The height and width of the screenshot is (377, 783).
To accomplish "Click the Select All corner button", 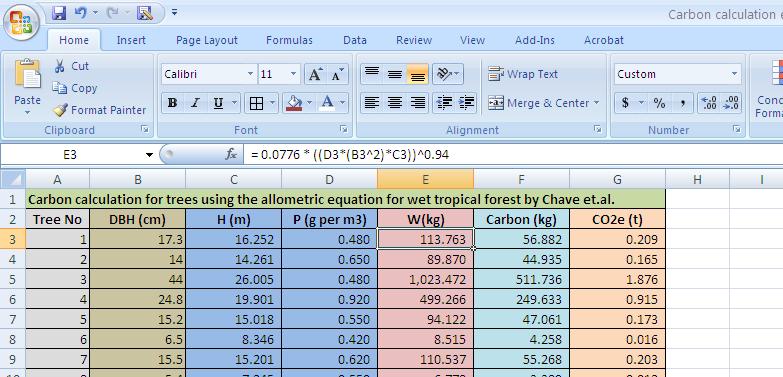I will (12, 179).
